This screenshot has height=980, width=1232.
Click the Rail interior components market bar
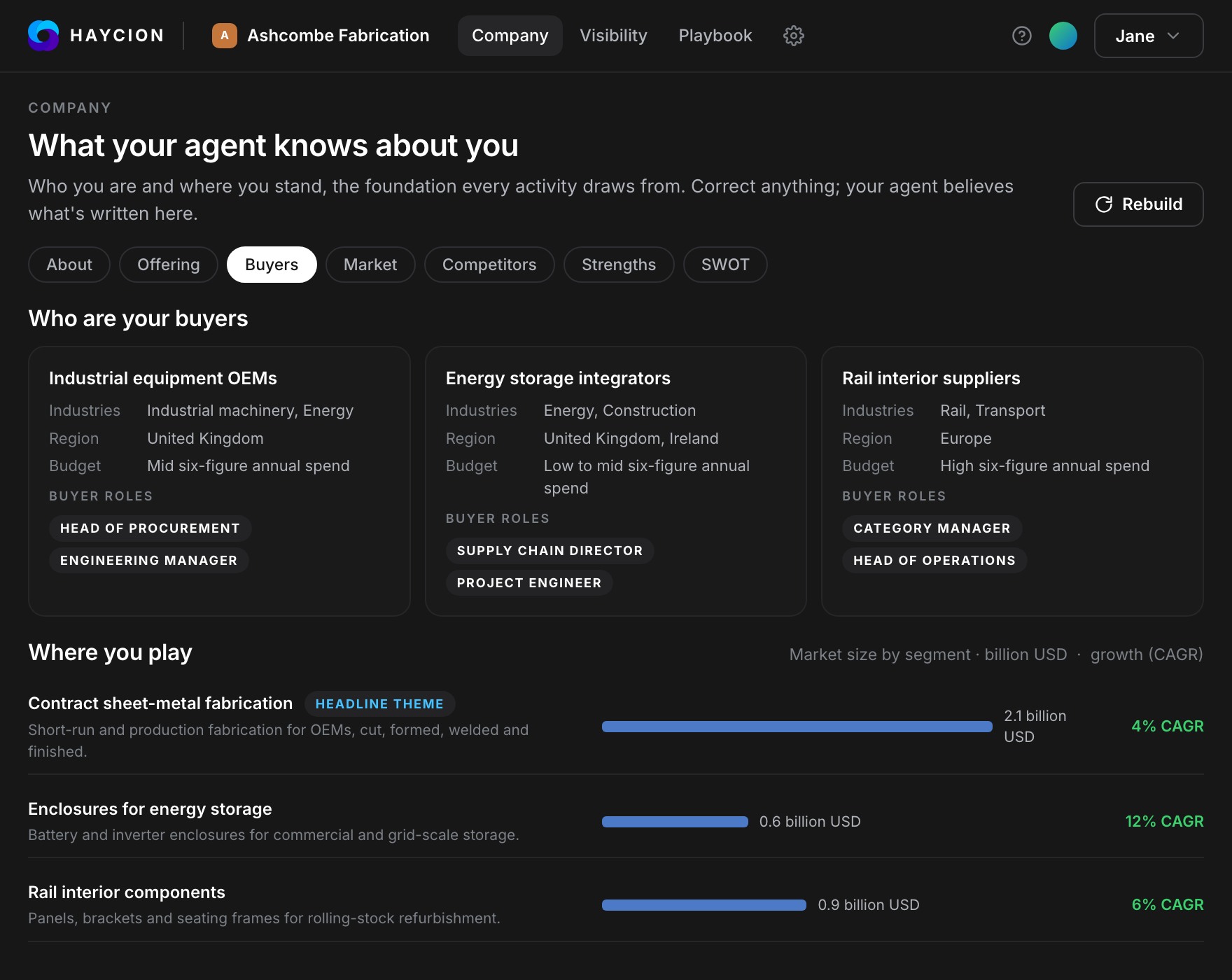[704, 905]
